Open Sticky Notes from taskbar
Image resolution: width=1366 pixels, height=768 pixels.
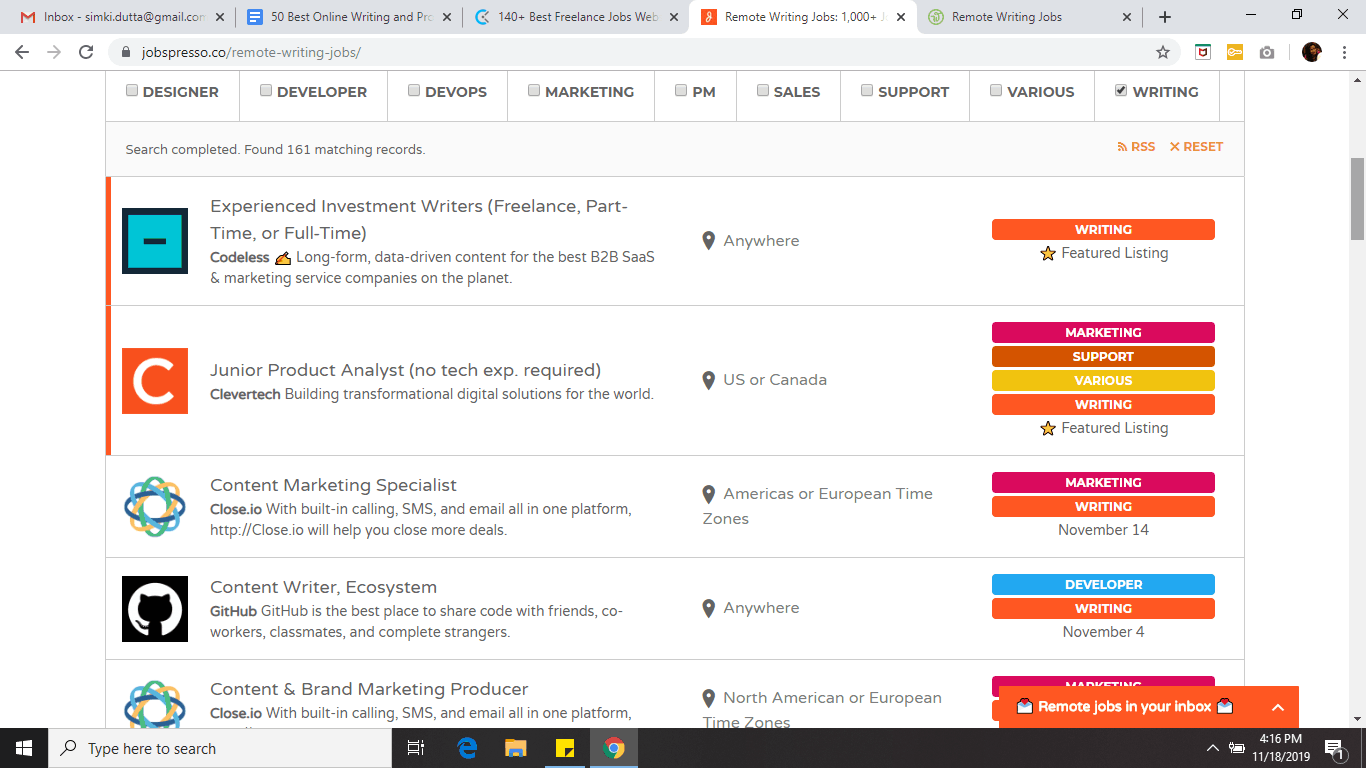click(565, 748)
